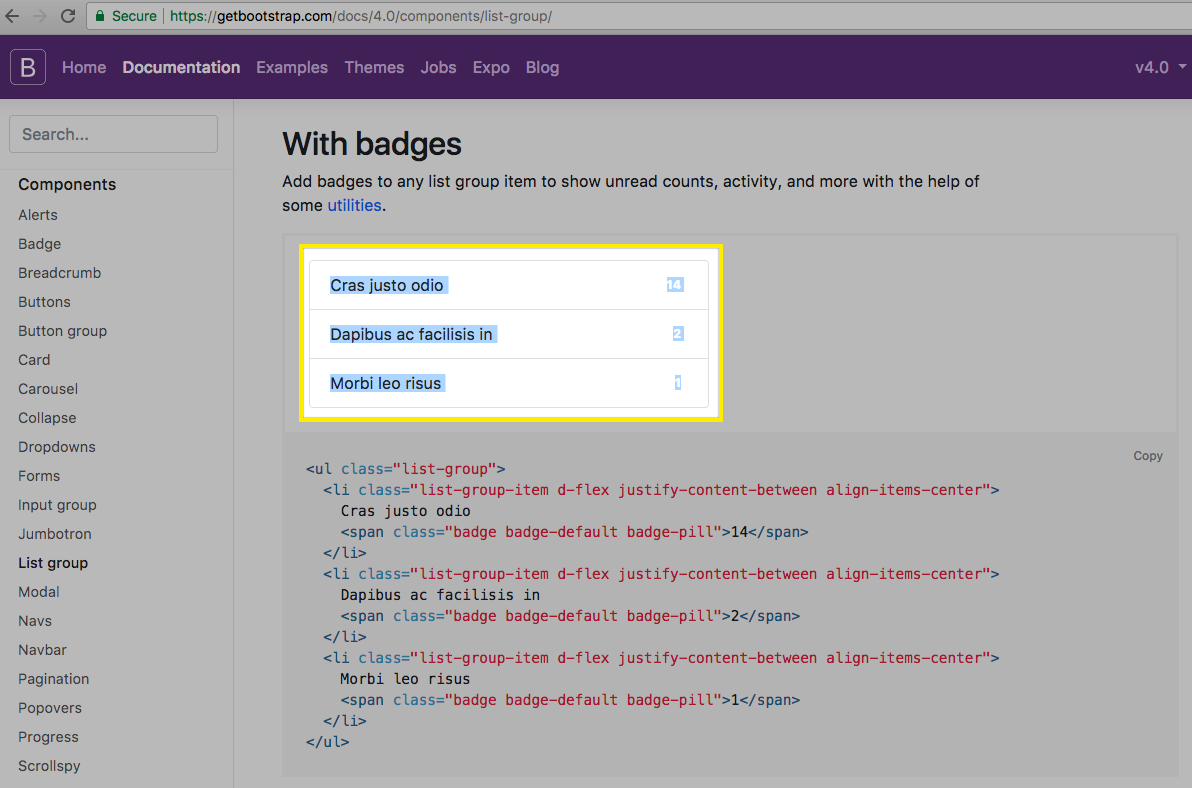The width and height of the screenshot is (1192, 788).
Task: Click the browser forward arrow
Action: (39, 16)
